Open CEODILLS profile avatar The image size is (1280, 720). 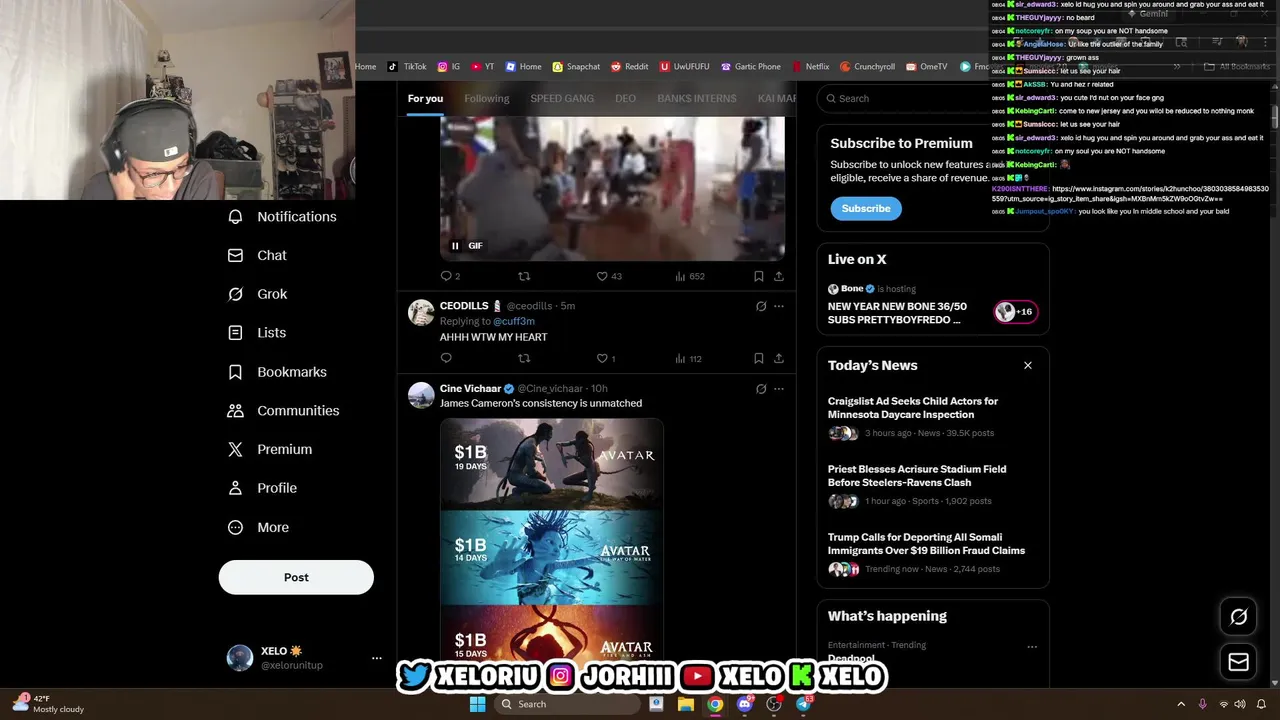(421, 312)
